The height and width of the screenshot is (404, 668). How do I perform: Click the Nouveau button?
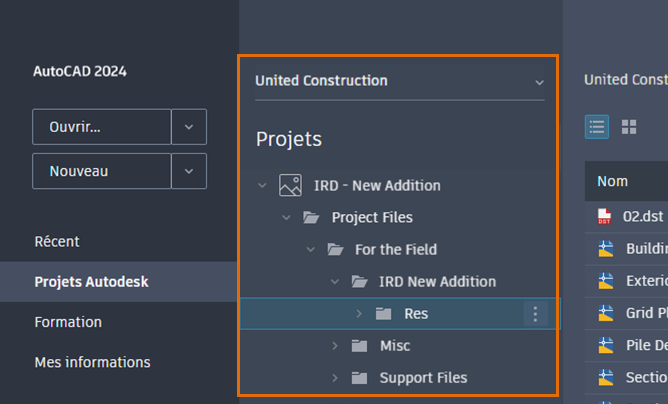point(102,171)
